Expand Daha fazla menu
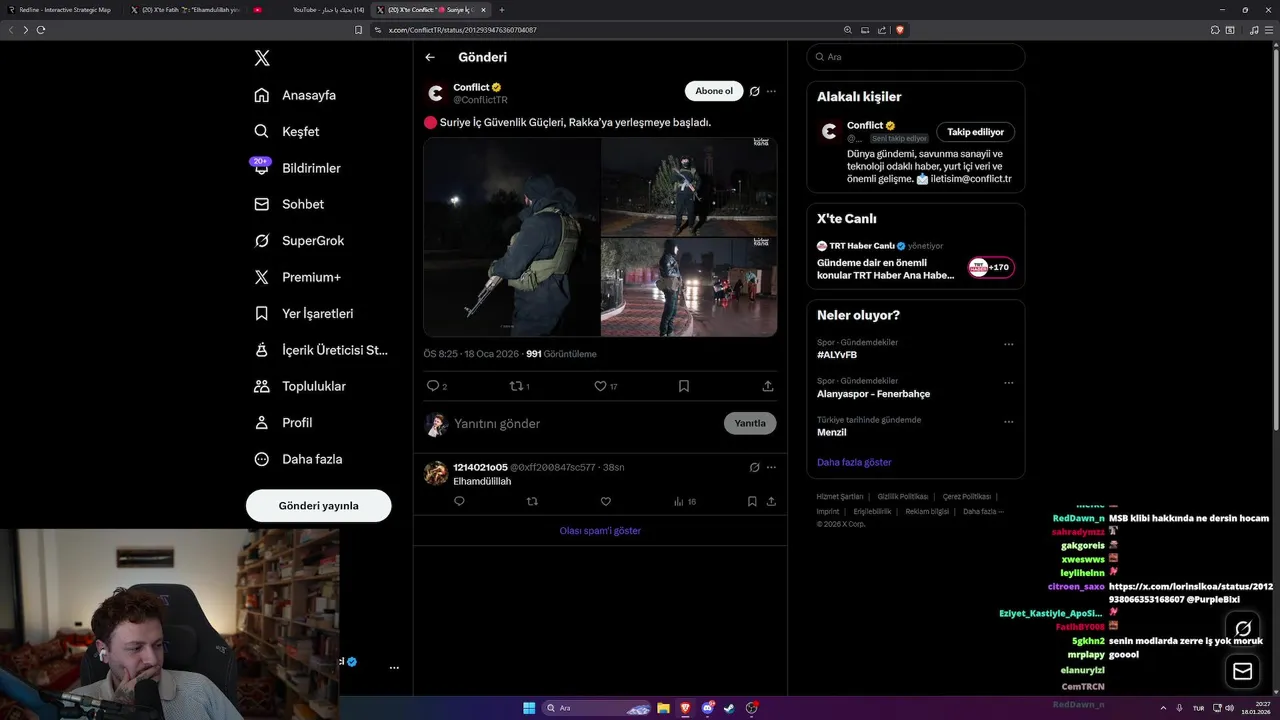Screen dimensions: 1280x720 pyautogui.click(x=298, y=459)
